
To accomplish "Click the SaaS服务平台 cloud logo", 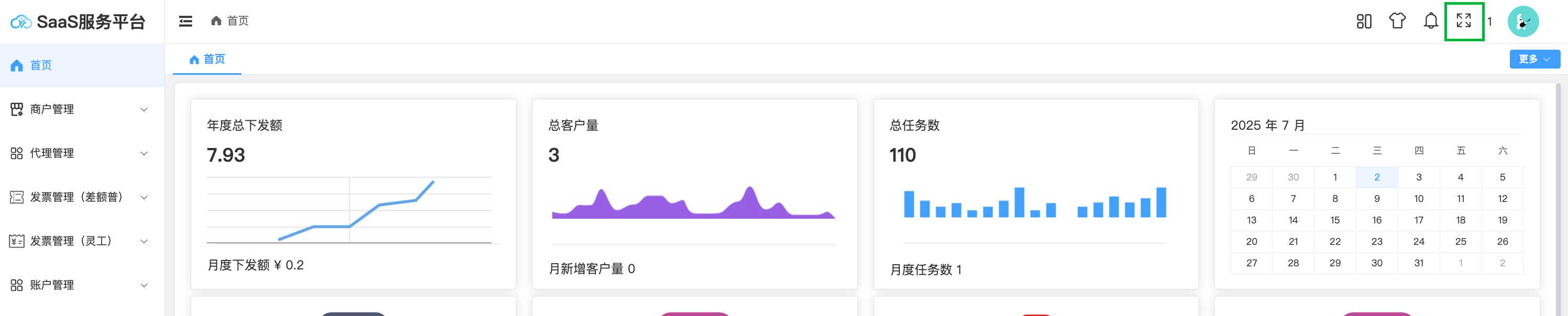I will [x=21, y=22].
